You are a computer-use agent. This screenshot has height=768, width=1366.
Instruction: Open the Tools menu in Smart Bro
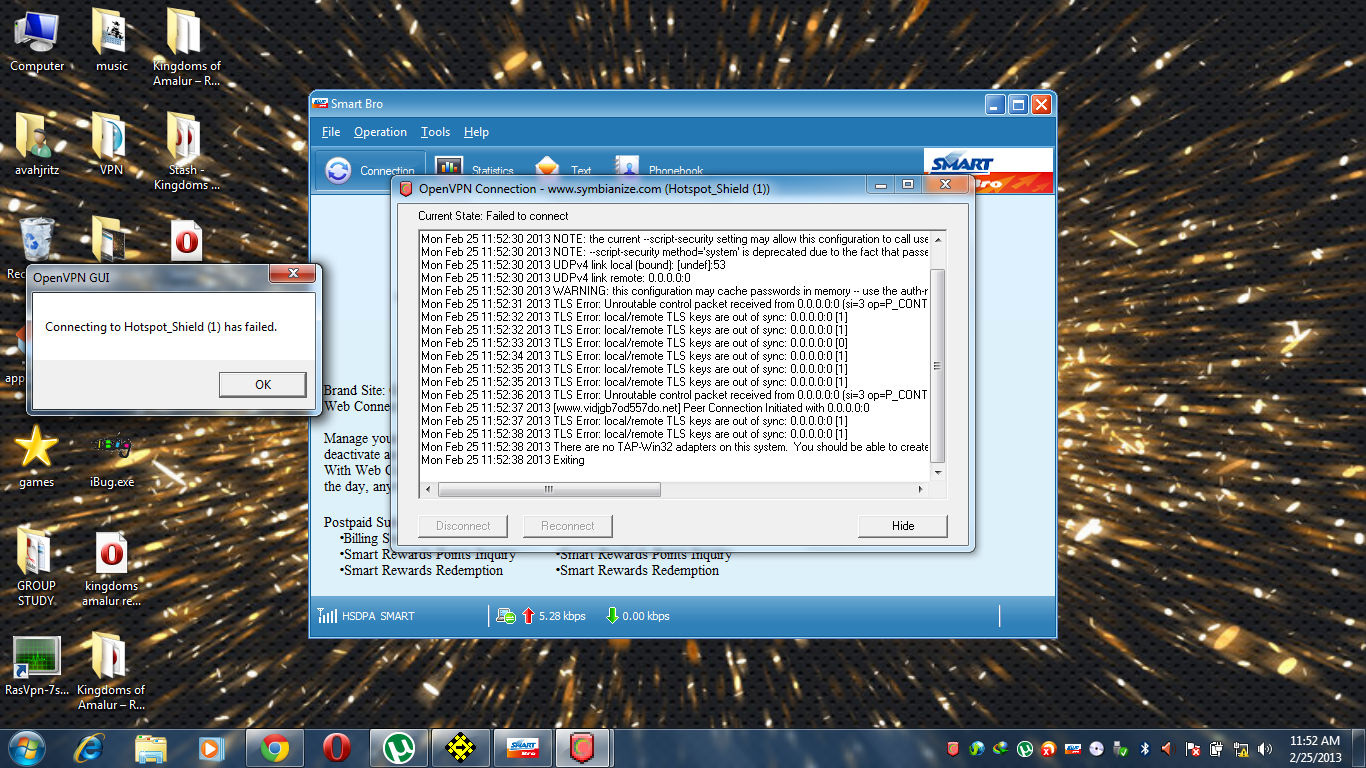click(435, 132)
